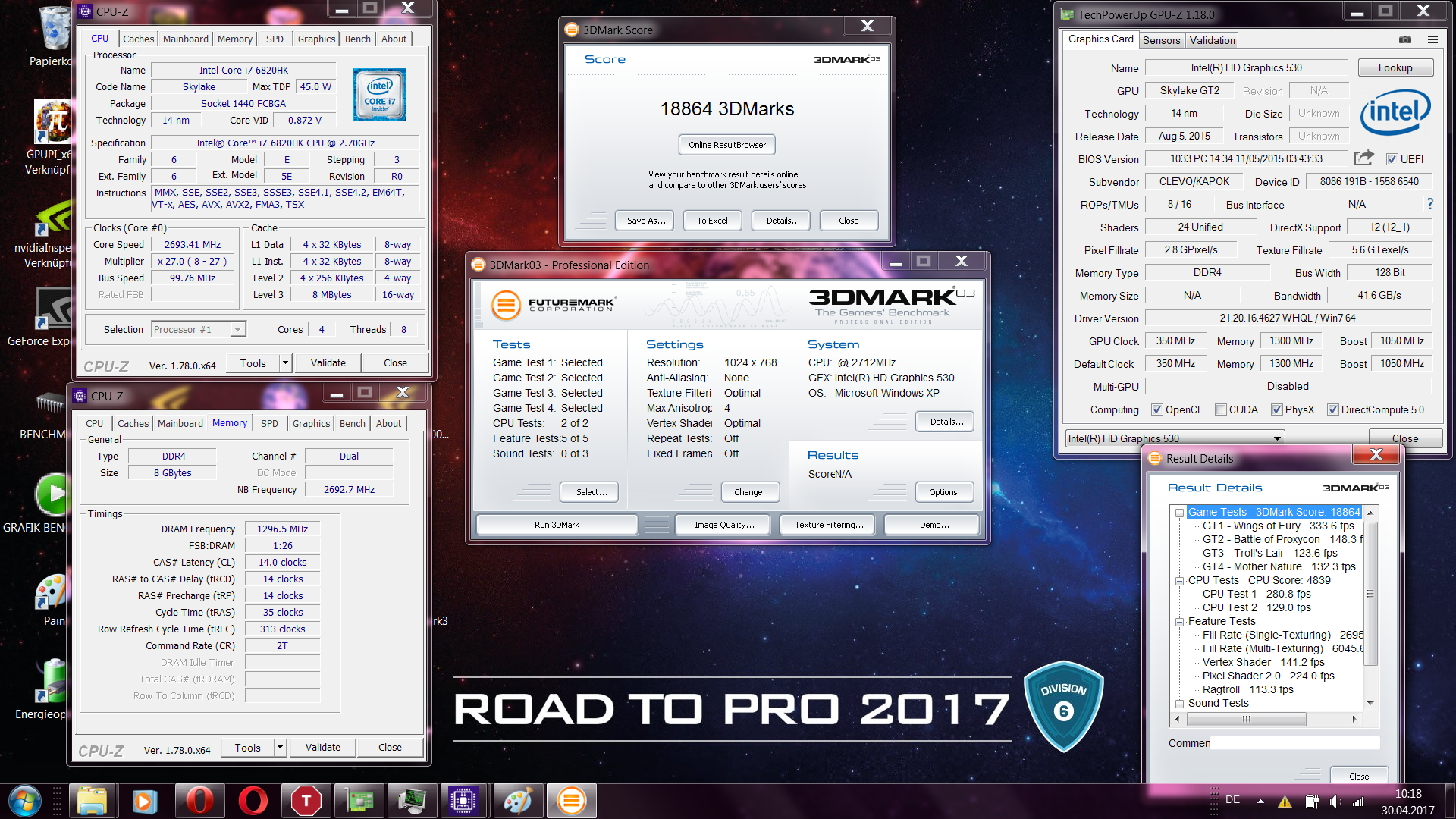Click Result Details horizontal scrollbar thumb
The width and height of the screenshot is (1456, 819).
tap(1246, 719)
